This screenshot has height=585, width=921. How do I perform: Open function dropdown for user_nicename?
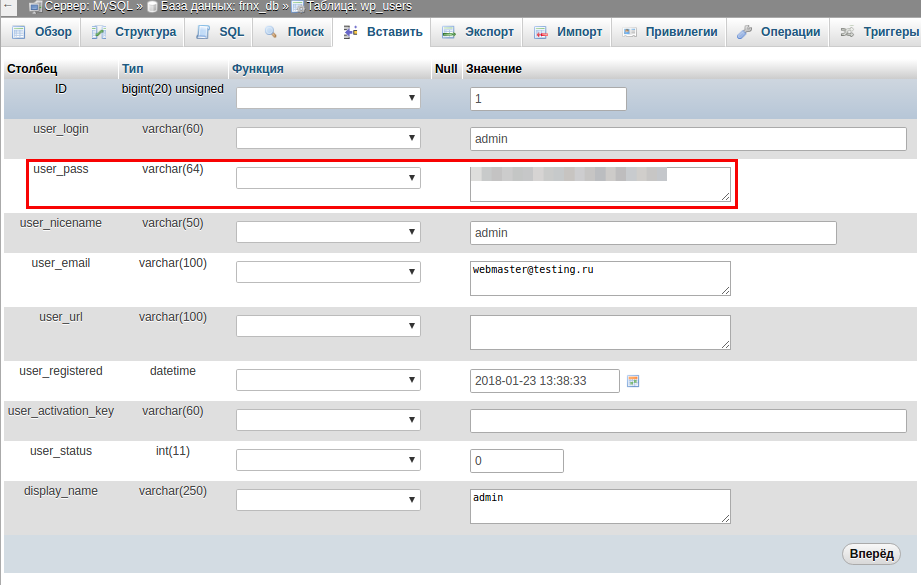[328, 232]
